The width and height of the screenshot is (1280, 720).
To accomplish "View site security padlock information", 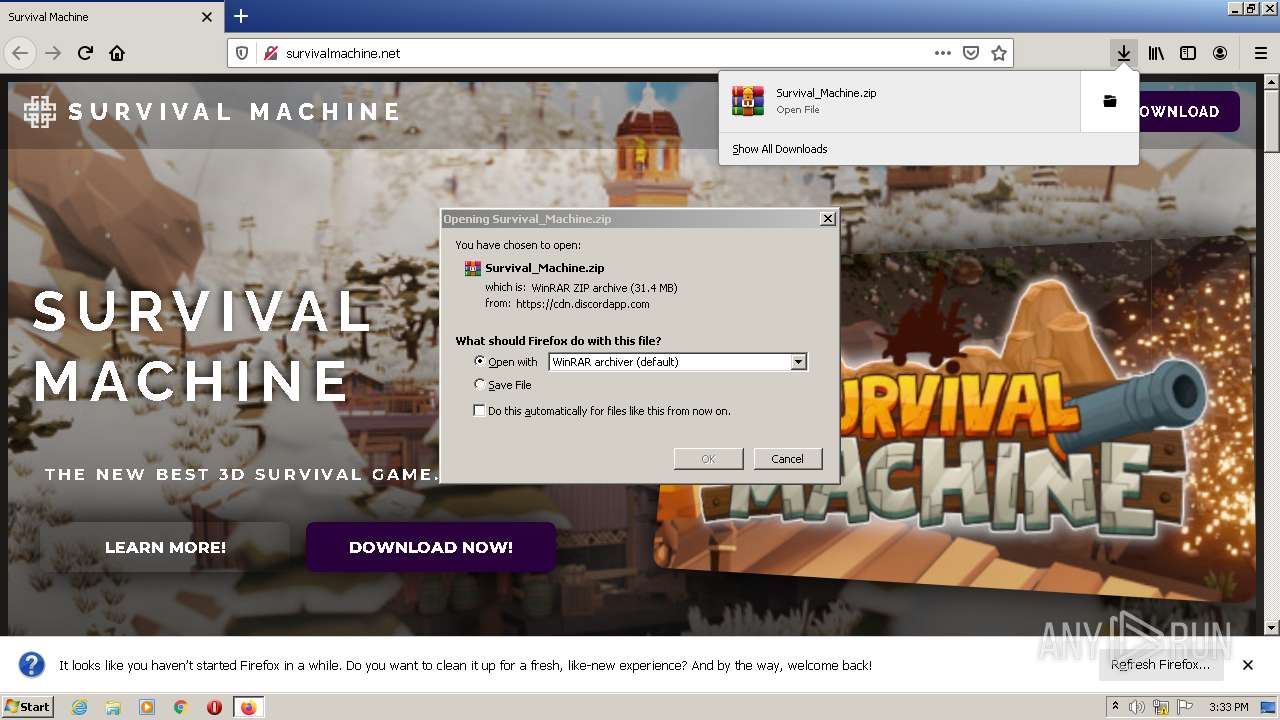I will click(x=270, y=53).
